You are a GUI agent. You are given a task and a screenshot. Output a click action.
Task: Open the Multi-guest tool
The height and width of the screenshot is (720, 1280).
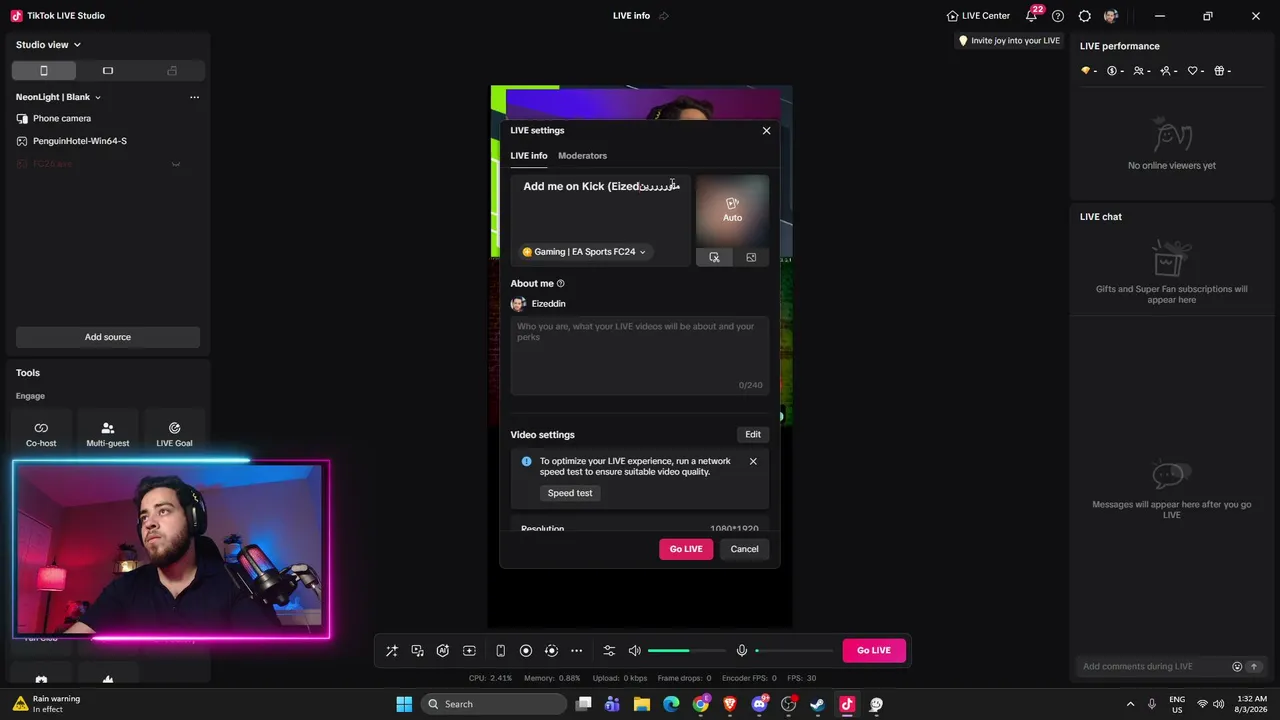pyautogui.click(x=108, y=433)
